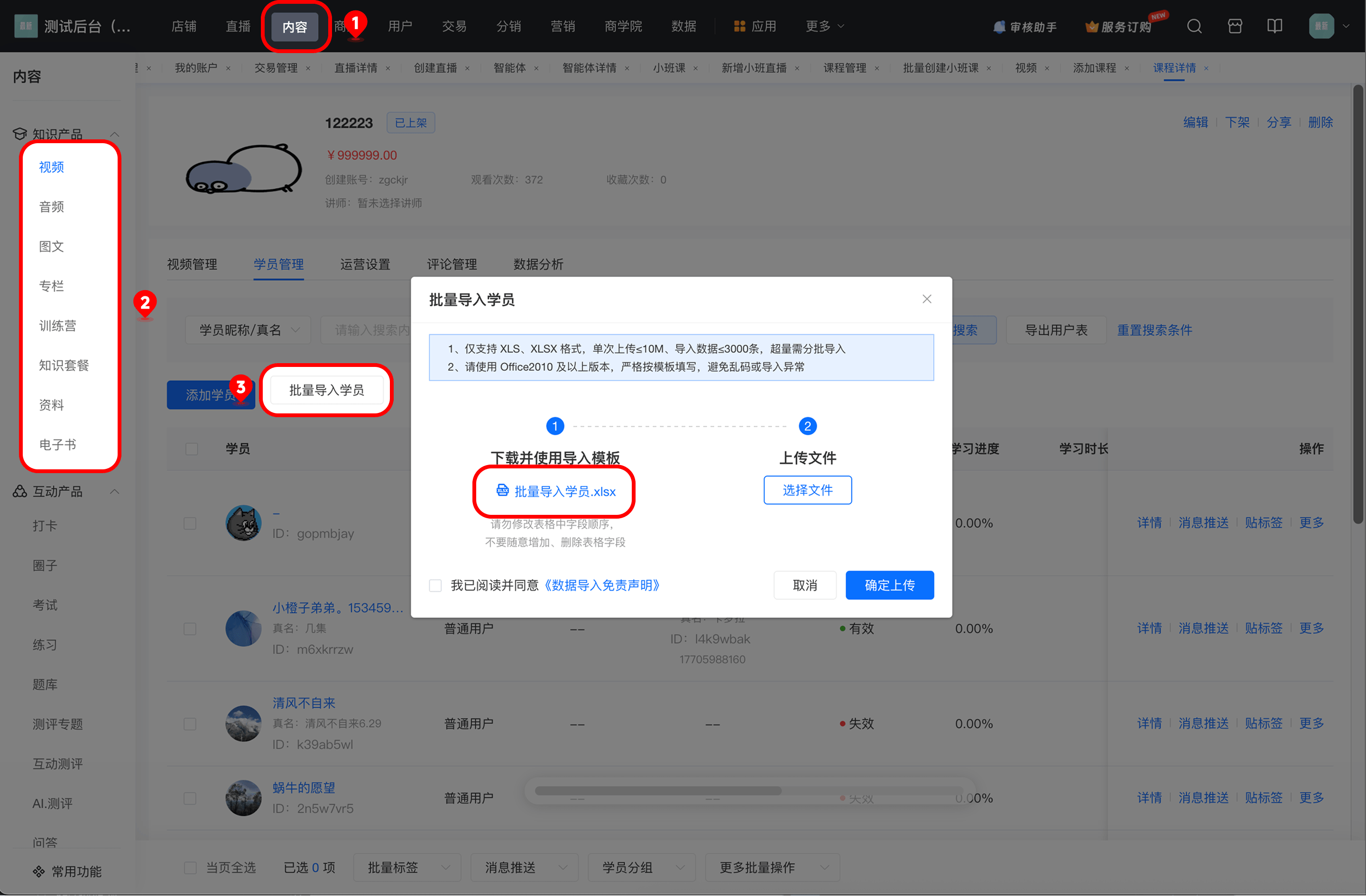Close the 智能体 tab with its x
1366x896 pixels.
(x=536, y=68)
